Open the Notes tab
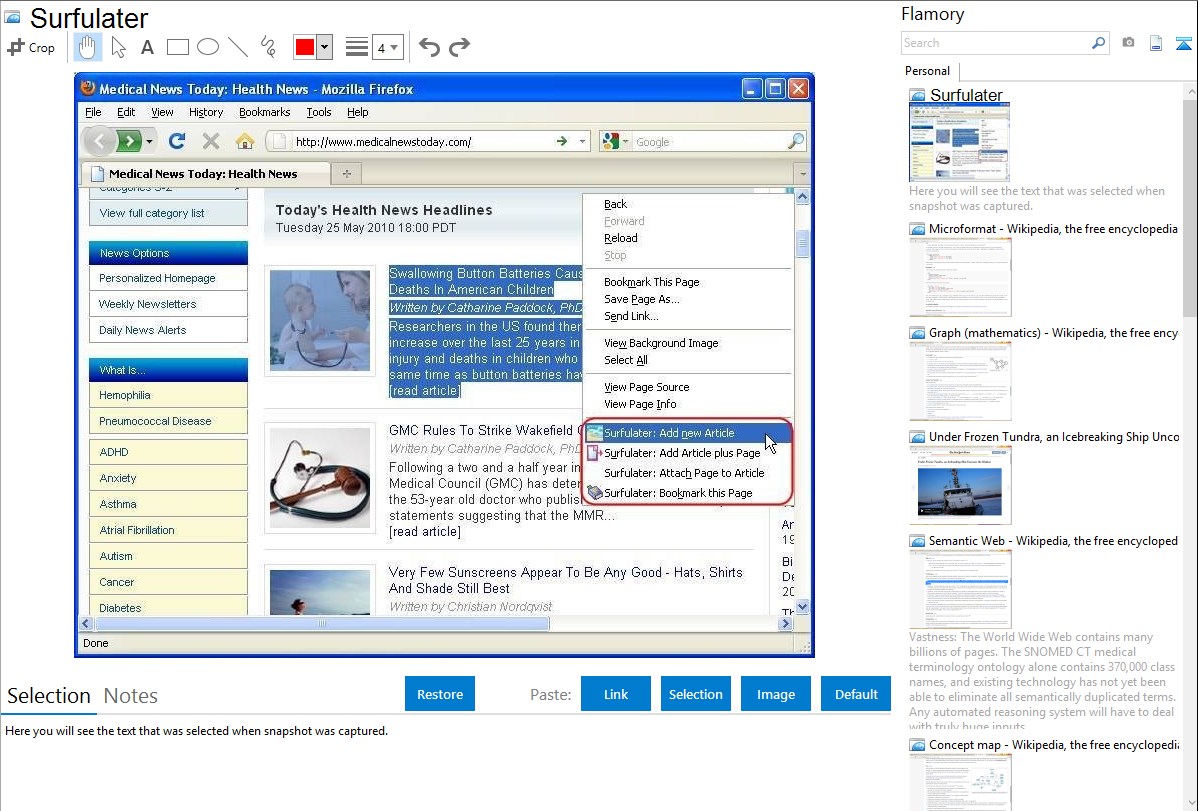The image size is (1198, 811). tap(131, 696)
